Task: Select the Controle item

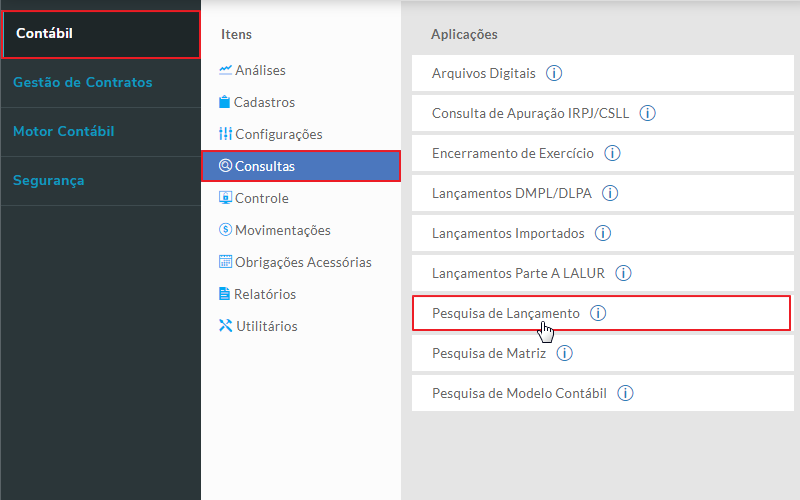Action: tap(261, 198)
